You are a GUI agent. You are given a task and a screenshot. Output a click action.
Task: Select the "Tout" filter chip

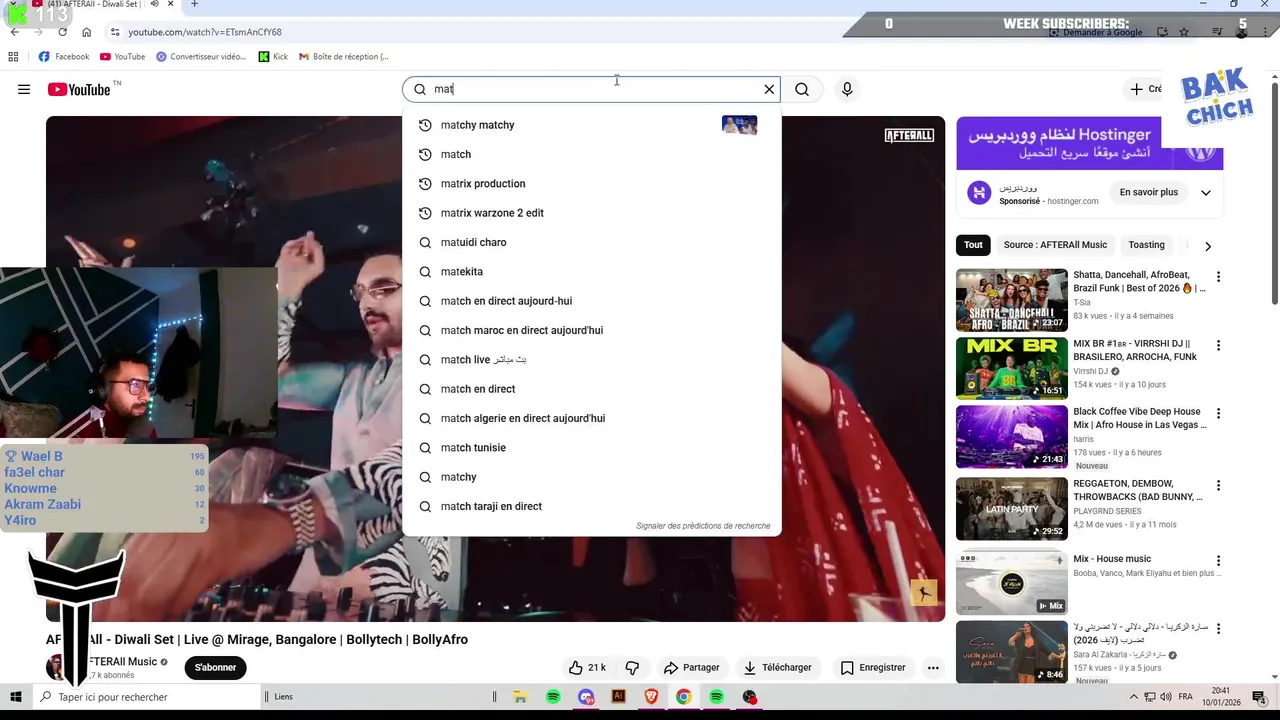(973, 245)
